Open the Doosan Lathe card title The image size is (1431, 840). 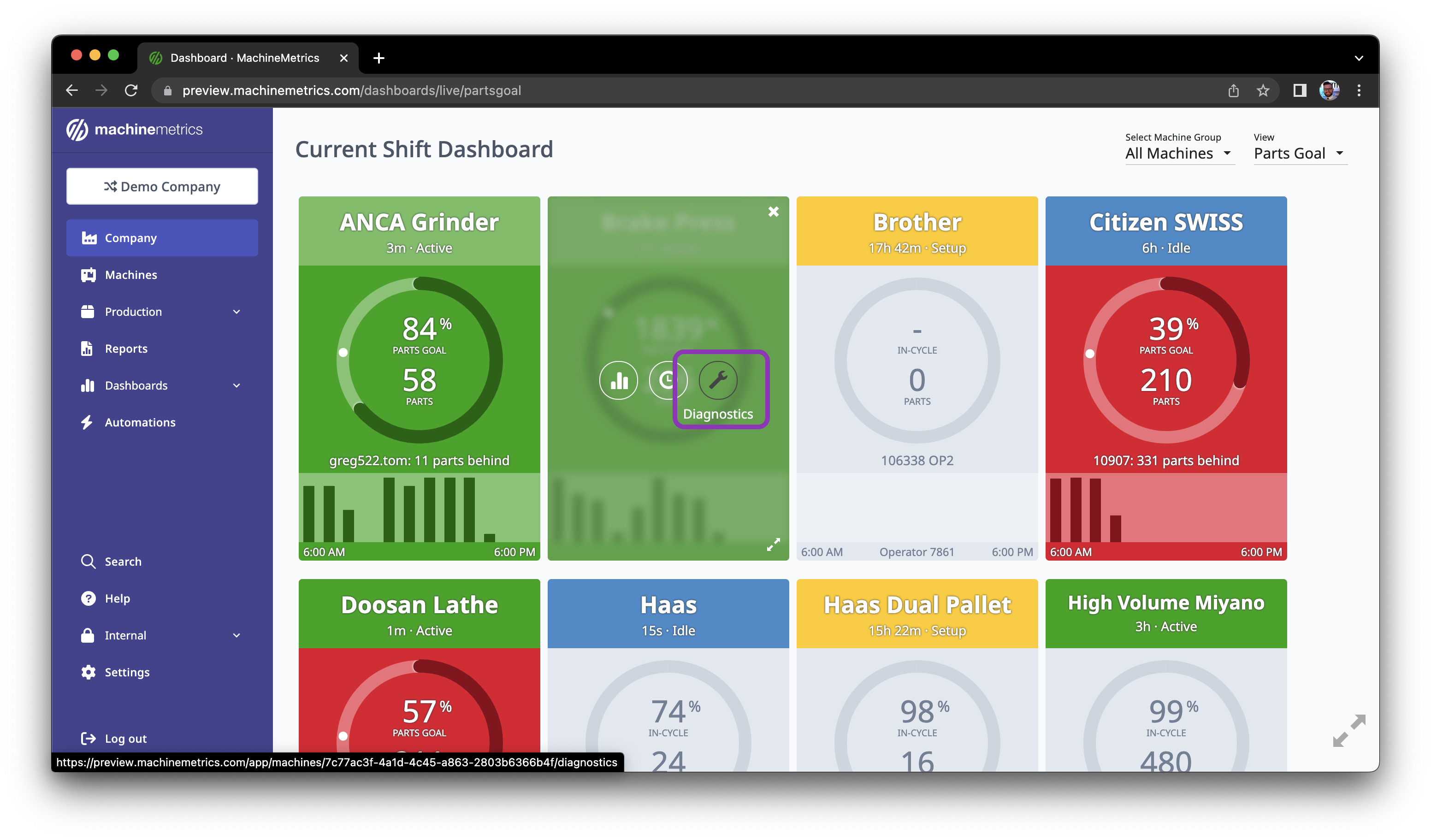pos(419,605)
